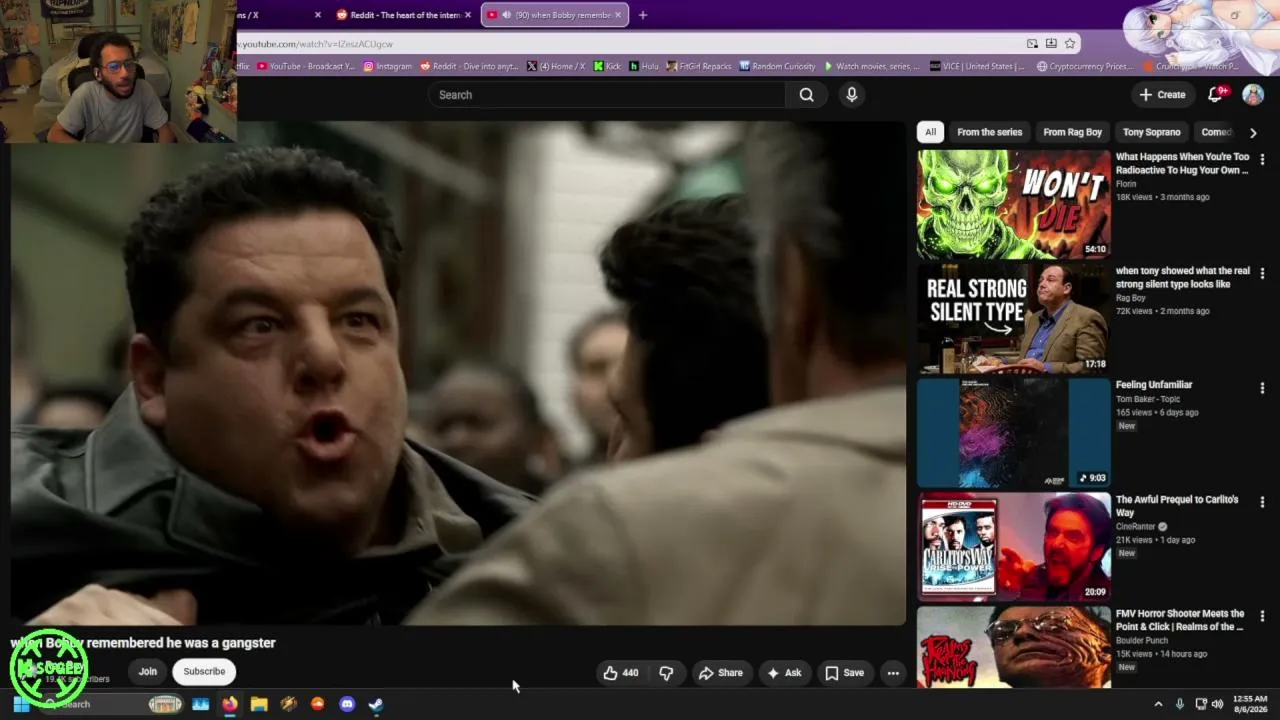Start voice search with the microphone icon
The width and height of the screenshot is (1280, 720).
click(852, 95)
